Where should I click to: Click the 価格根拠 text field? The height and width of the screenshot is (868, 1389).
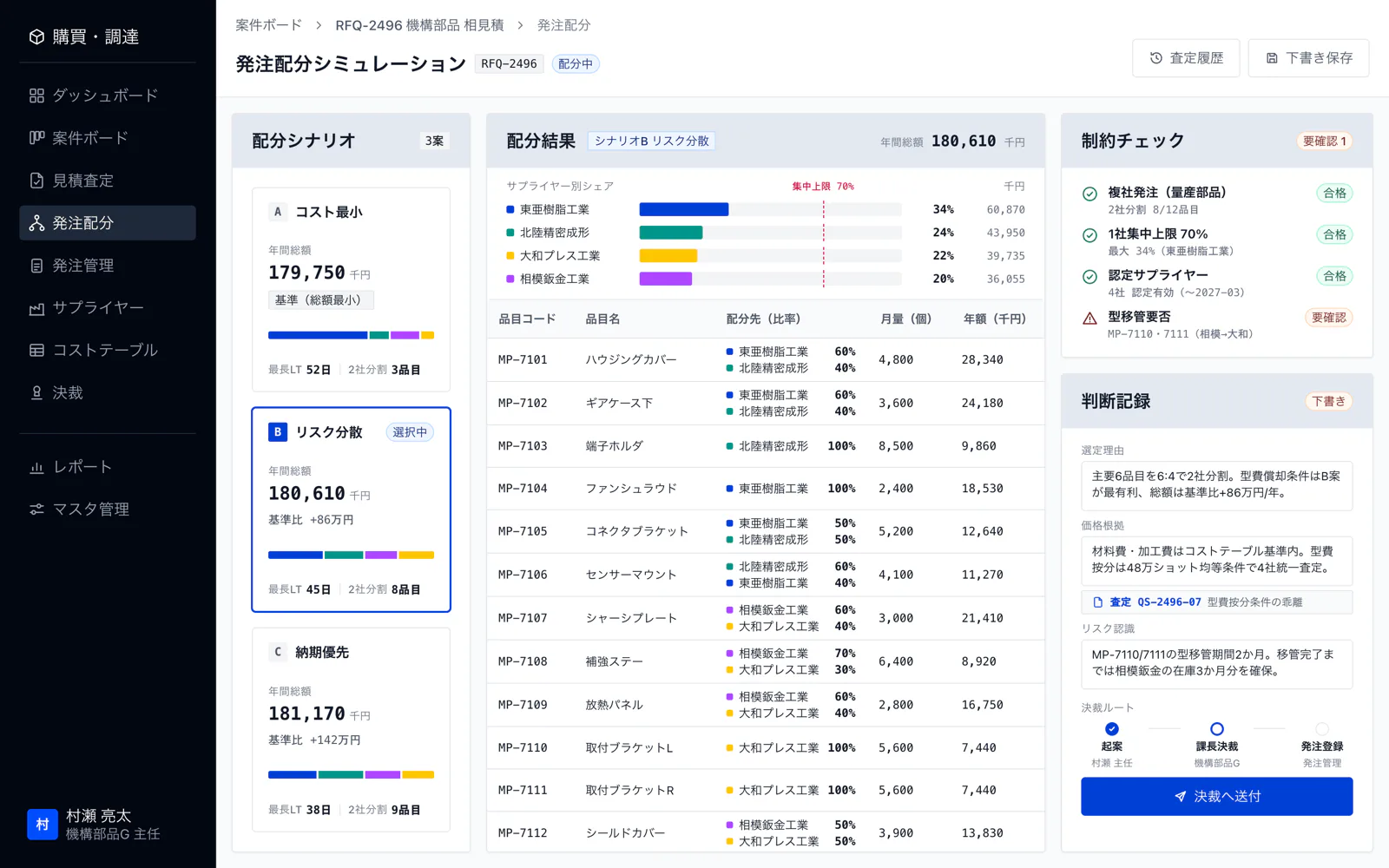click(x=1217, y=560)
